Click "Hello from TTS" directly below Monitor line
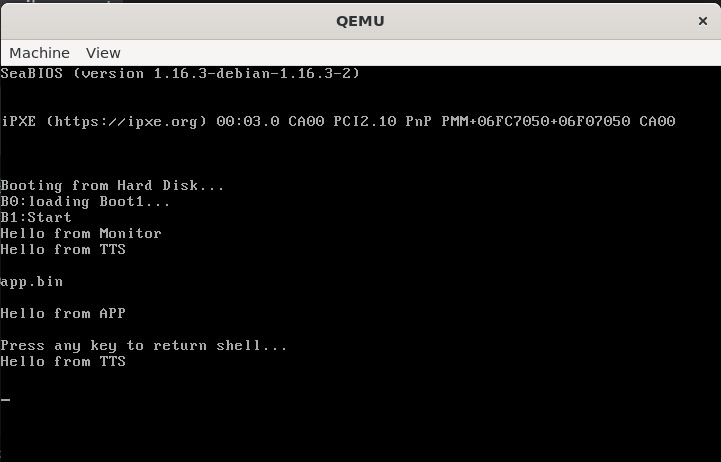 click(x=63, y=250)
